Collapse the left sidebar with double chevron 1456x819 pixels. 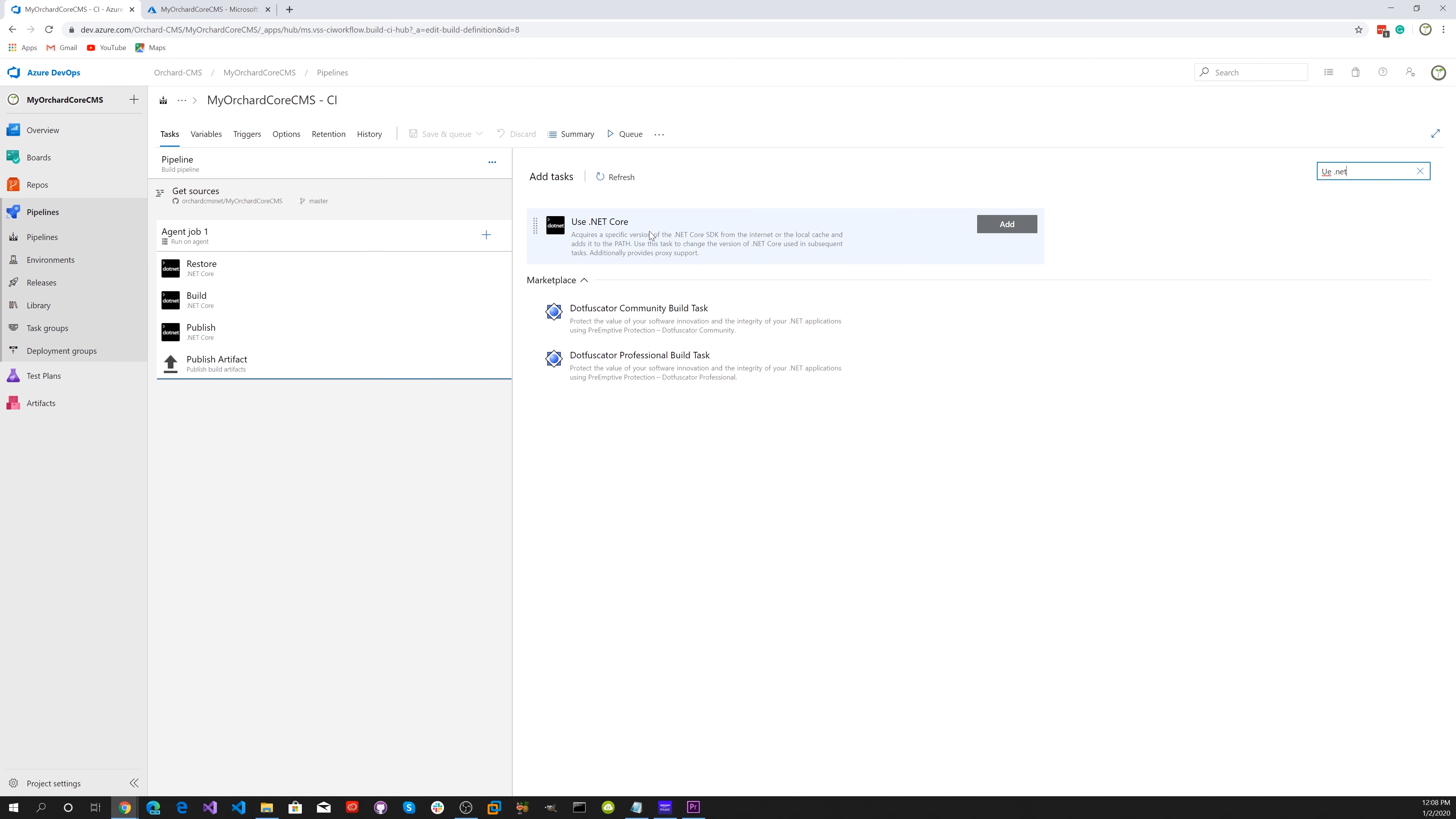click(134, 783)
